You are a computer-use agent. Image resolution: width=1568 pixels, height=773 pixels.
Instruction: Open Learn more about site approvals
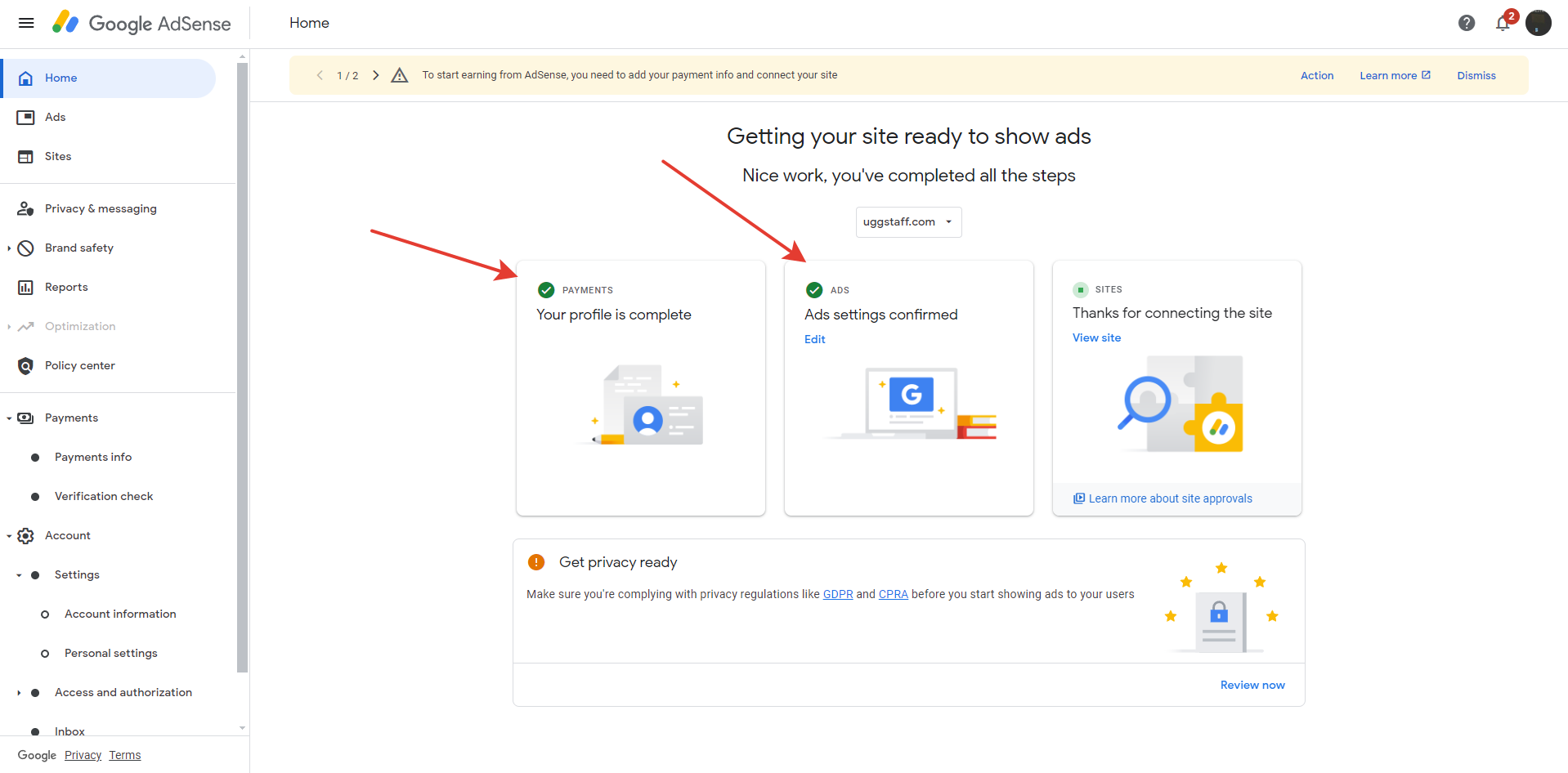point(1170,498)
